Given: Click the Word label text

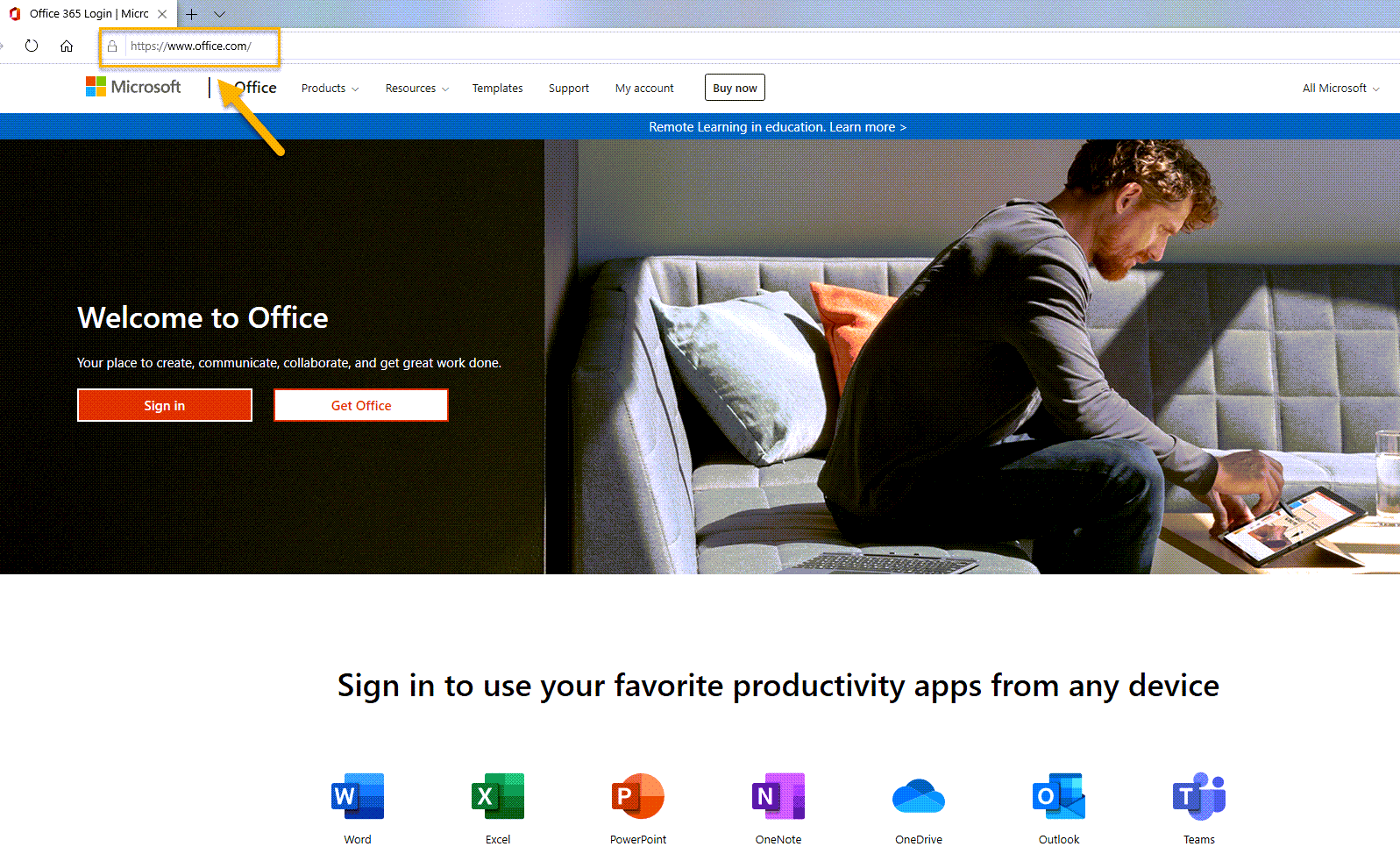Looking at the screenshot, I should pyautogui.click(x=358, y=839).
